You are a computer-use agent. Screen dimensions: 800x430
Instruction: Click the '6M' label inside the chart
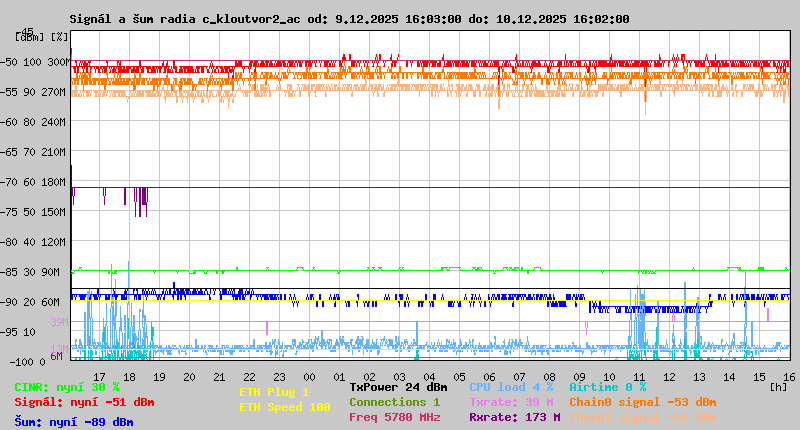click(x=57, y=356)
